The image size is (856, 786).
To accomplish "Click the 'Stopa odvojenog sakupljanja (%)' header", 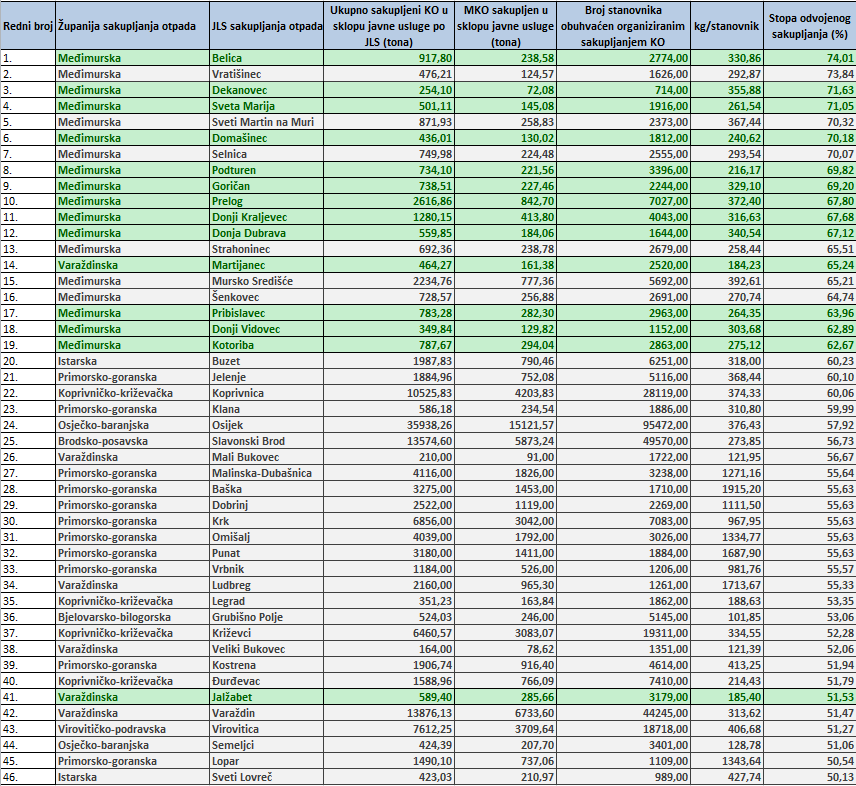I will pos(809,26).
